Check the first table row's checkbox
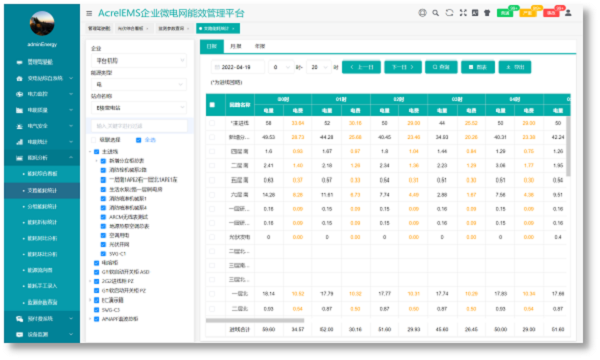Image resolution: width=600 pixels, height=360 pixels. click(212, 123)
